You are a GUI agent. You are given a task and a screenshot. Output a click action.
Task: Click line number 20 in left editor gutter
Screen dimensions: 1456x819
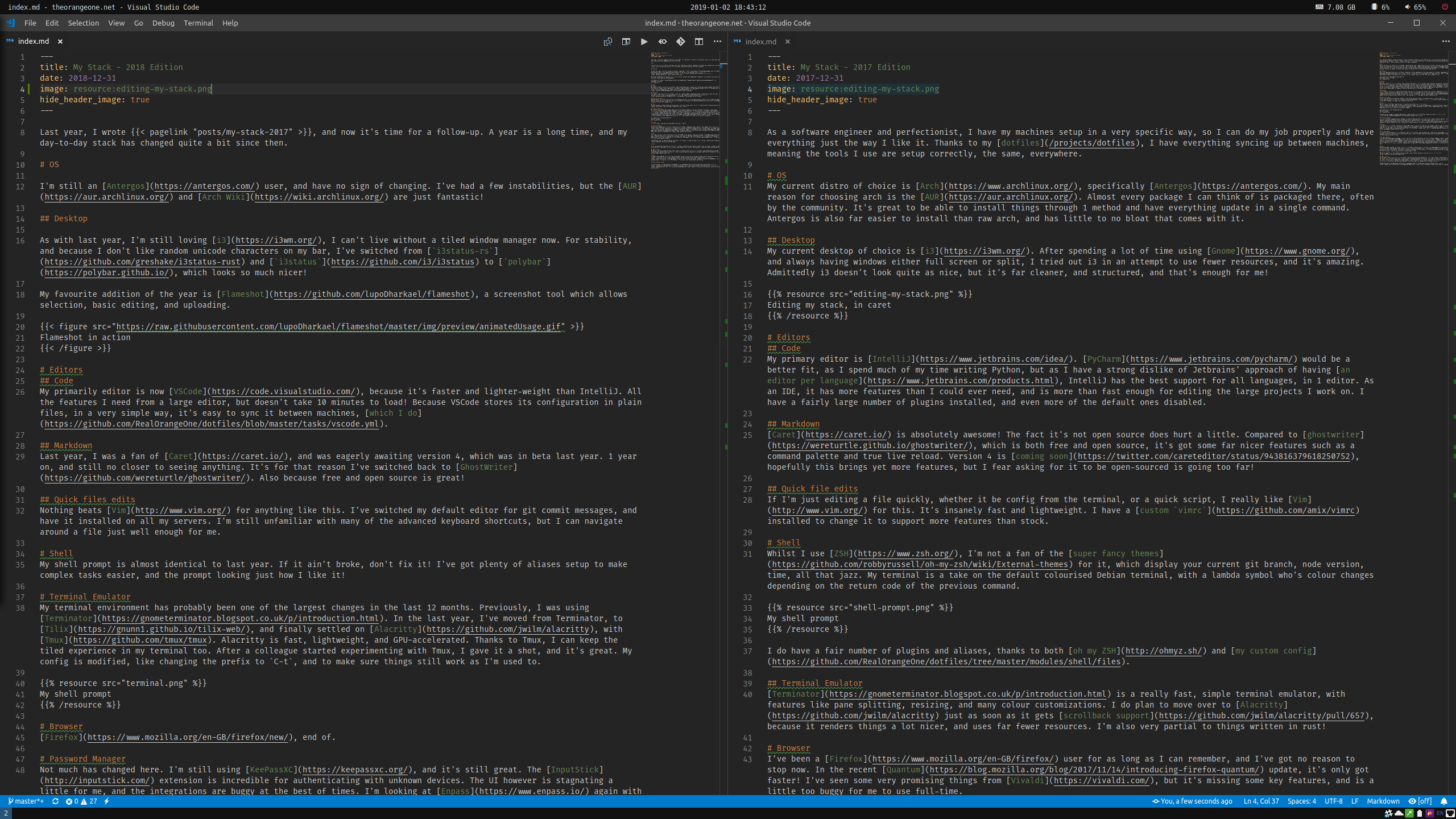click(x=20, y=327)
